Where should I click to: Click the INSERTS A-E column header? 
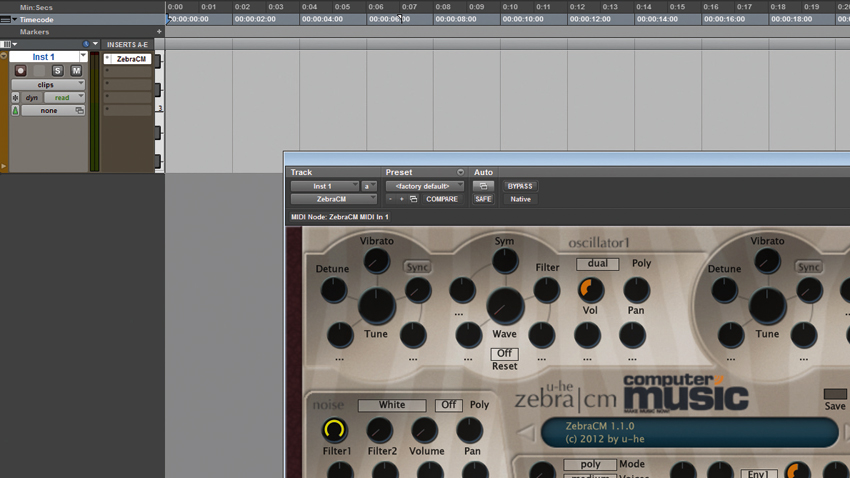pyautogui.click(x=127, y=44)
